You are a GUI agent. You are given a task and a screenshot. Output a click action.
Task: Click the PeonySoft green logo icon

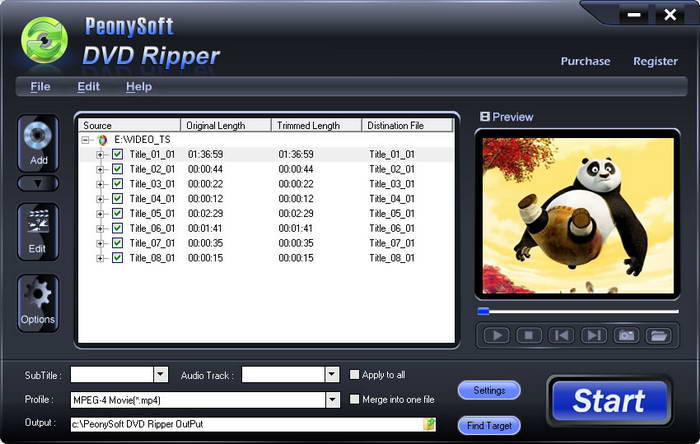point(45,41)
